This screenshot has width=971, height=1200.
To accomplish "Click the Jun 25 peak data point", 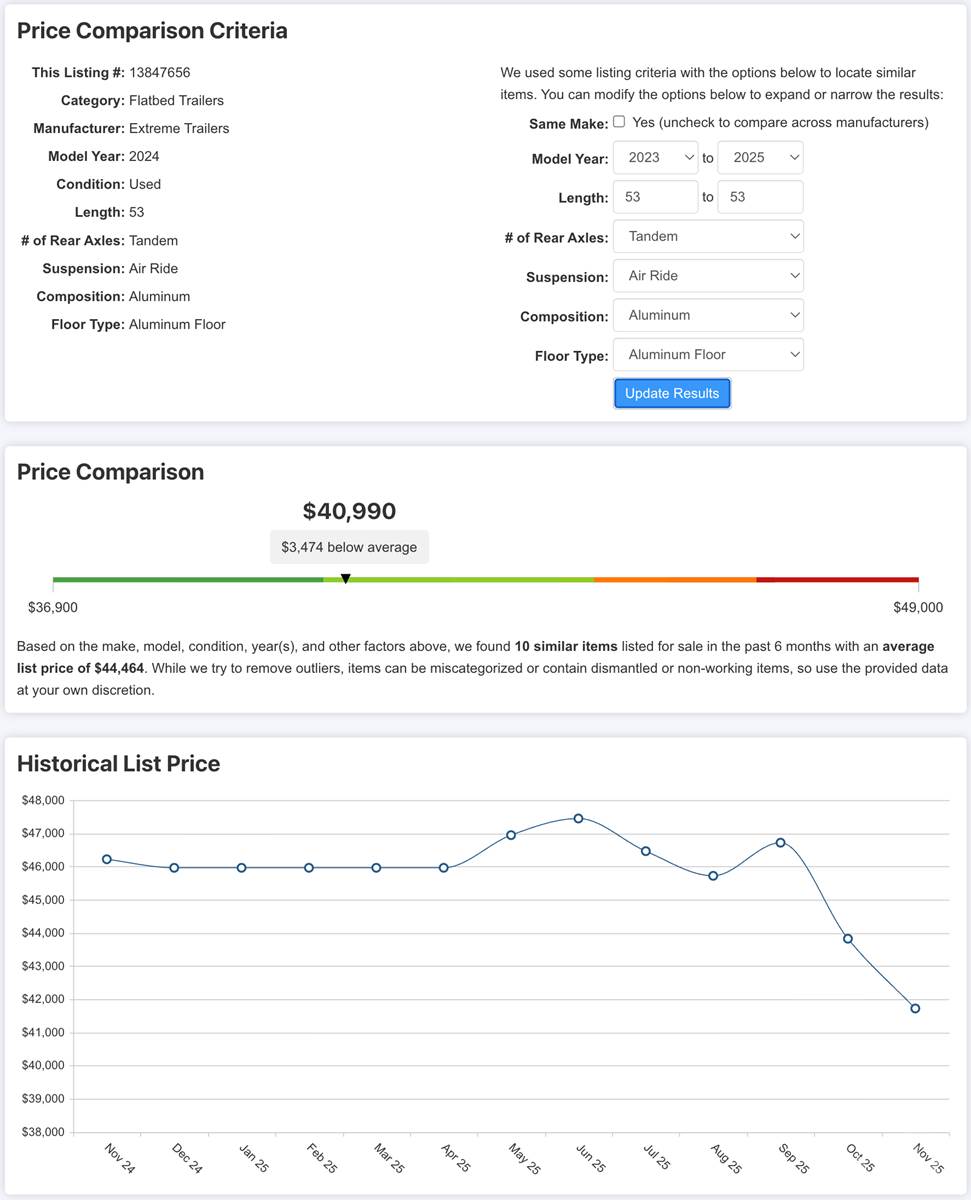I will pyautogui.click(x=578, y=818).
